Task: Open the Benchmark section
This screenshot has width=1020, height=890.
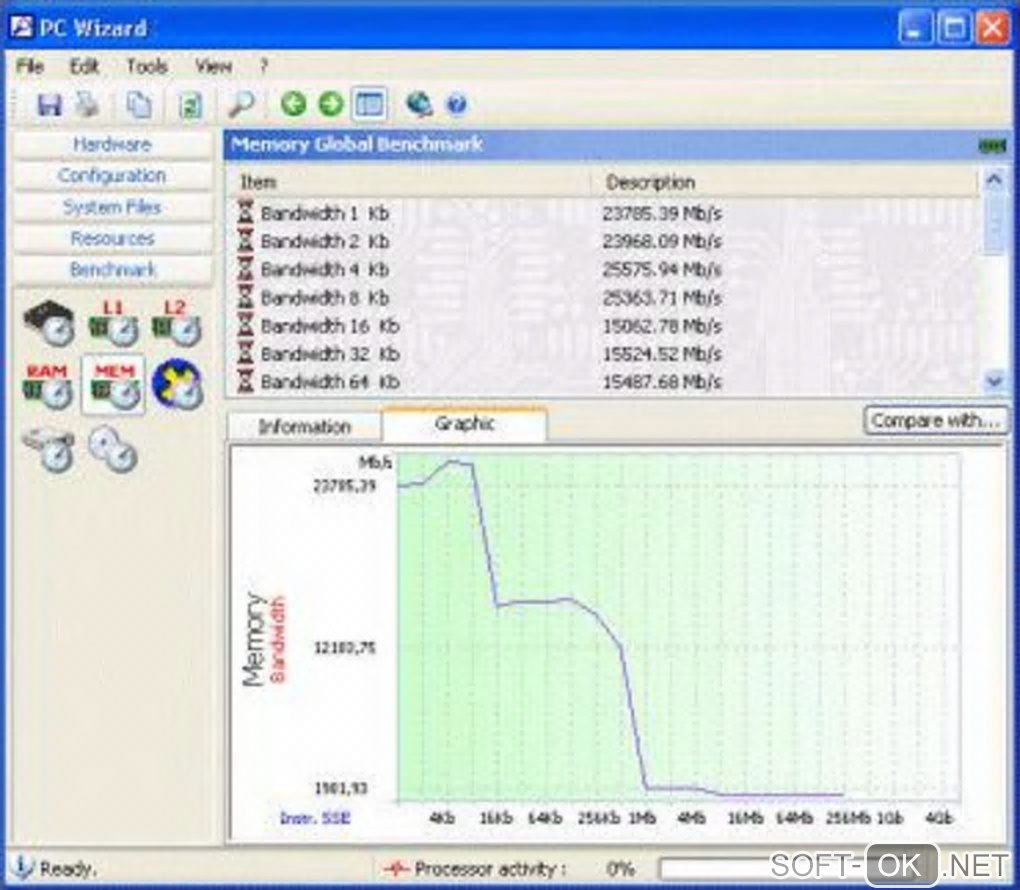Action: 113,269
